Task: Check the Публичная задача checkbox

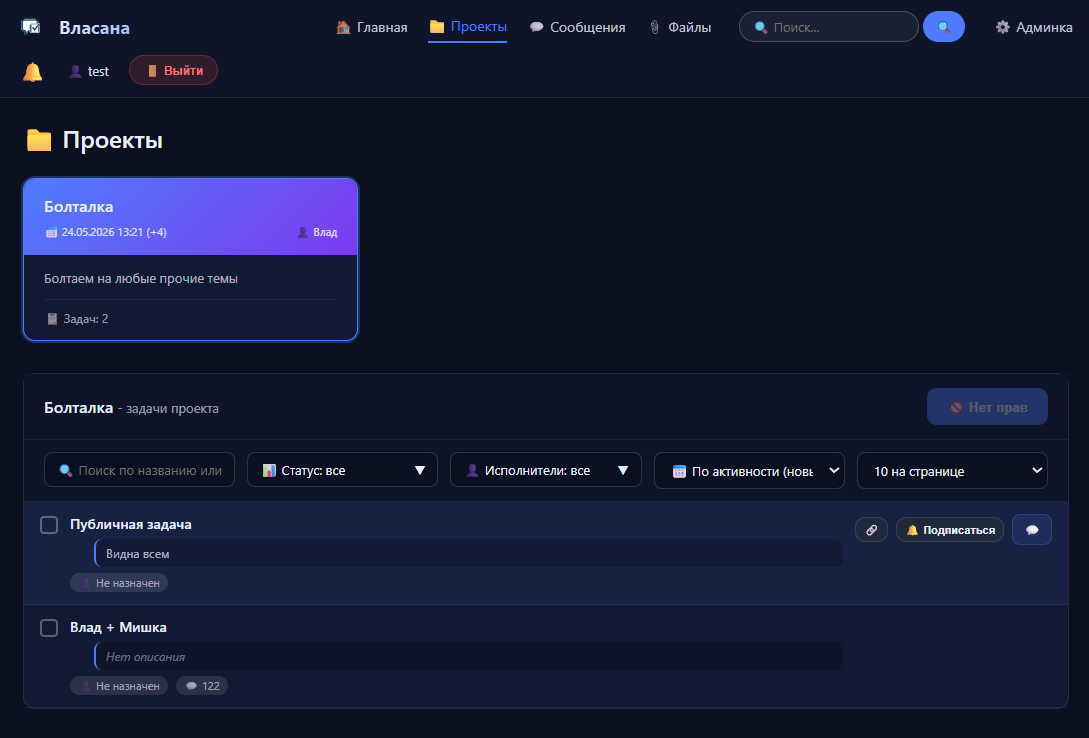Action: pos(49,525)
